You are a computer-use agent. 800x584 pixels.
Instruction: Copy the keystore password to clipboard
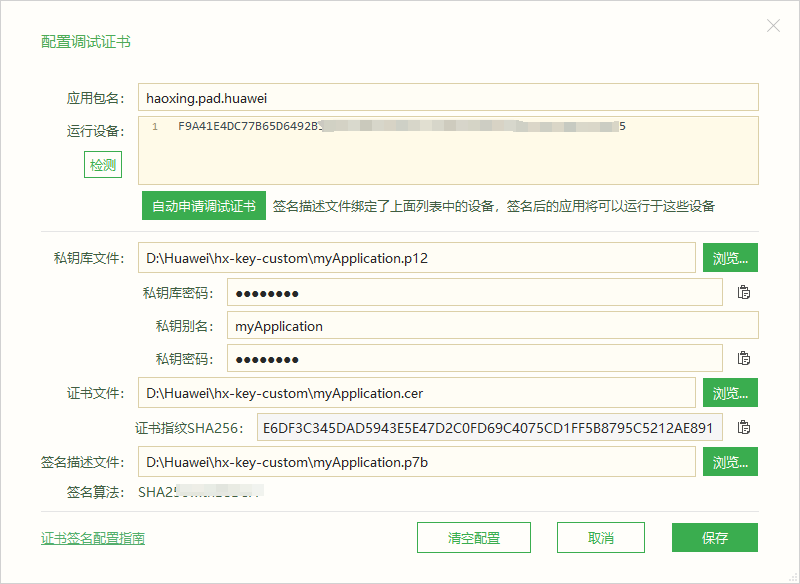(x=742, y=291)
